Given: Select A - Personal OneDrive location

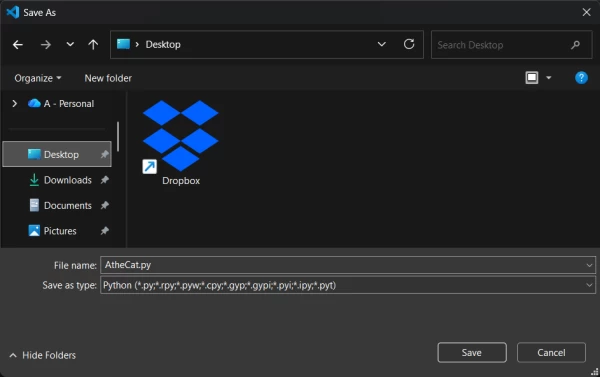Looking at the screenshot, I should point(61,104).
